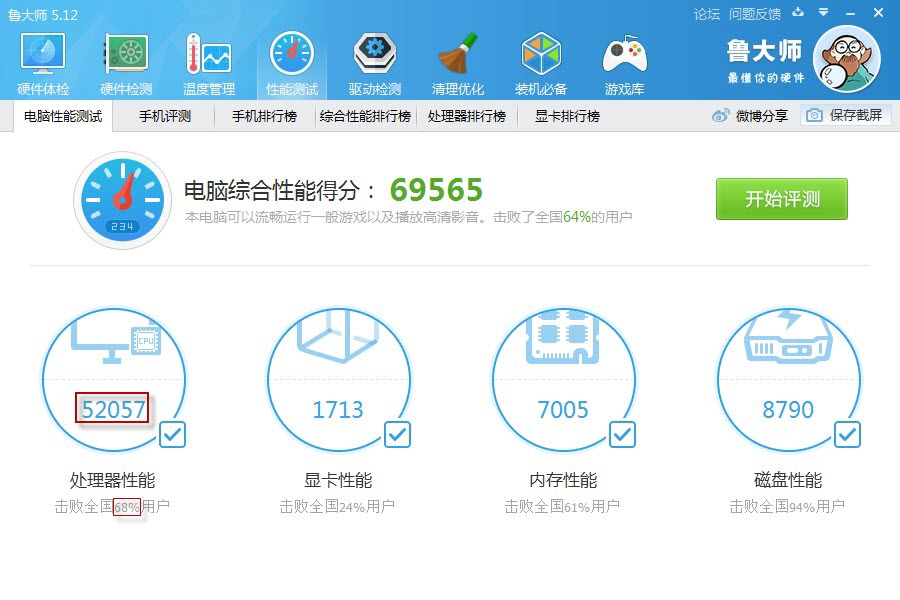The image size is (900, 600).
Task: Open 问题反馈 feedback link
Action: pos(755,14)
